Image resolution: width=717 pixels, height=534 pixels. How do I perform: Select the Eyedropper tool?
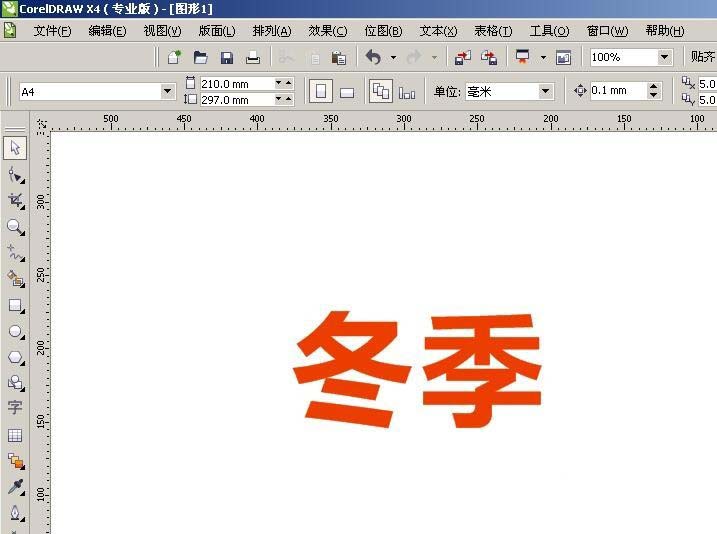[15, 487]
